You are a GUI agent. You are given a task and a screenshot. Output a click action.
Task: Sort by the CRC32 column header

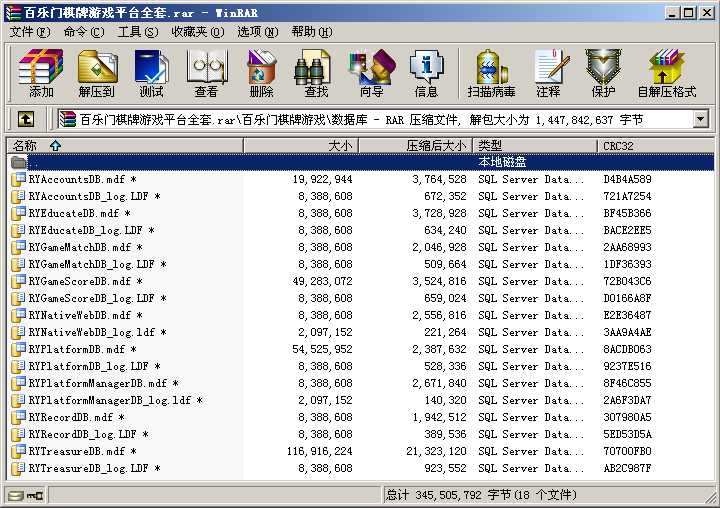click(656, 146)
